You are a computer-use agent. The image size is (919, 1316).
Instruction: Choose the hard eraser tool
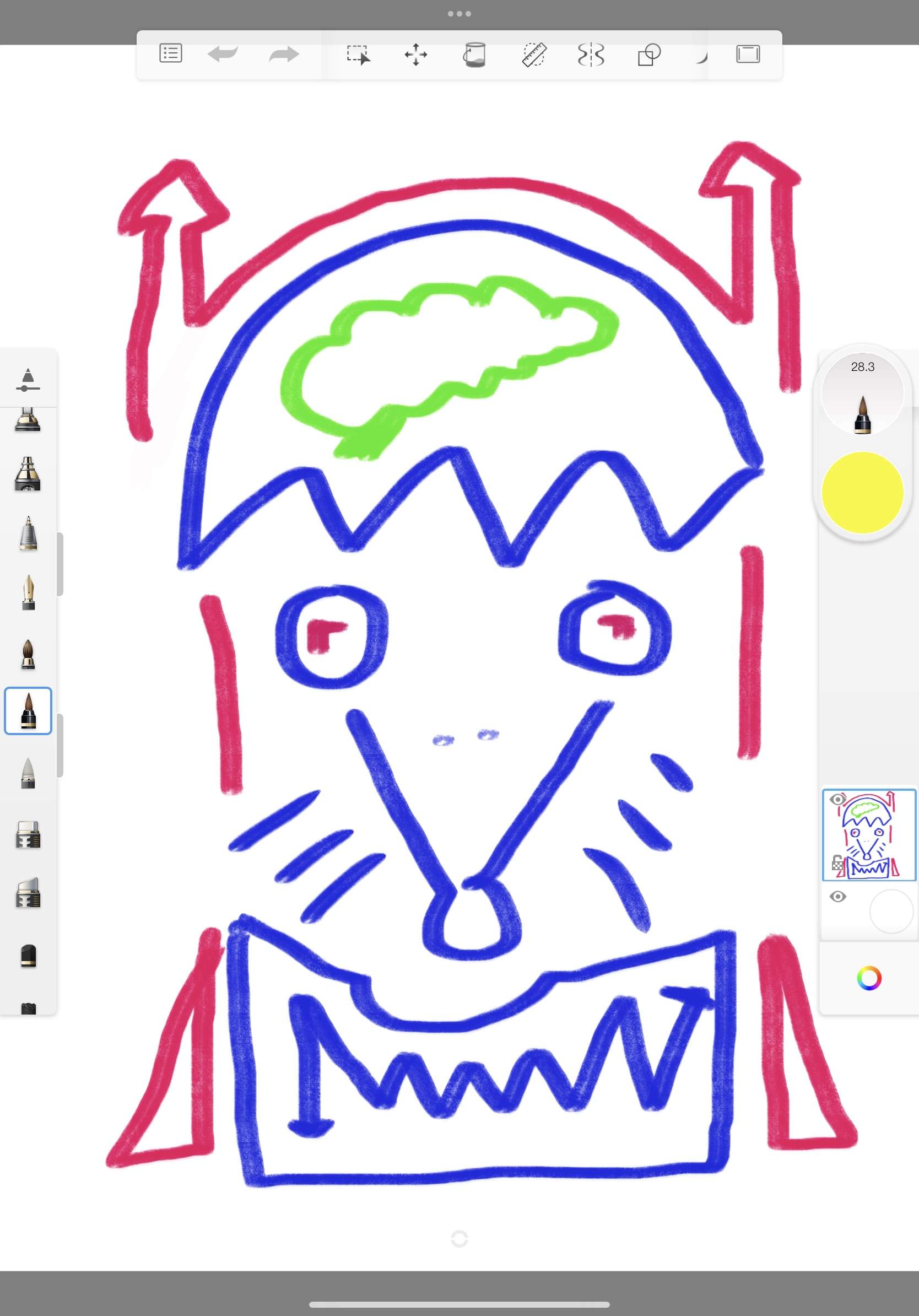pyautogui.click(x=28, y=835)
